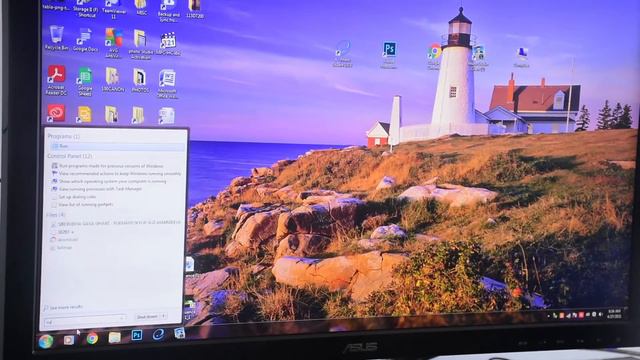Open the Google Docs desktop shortcut

85,39
